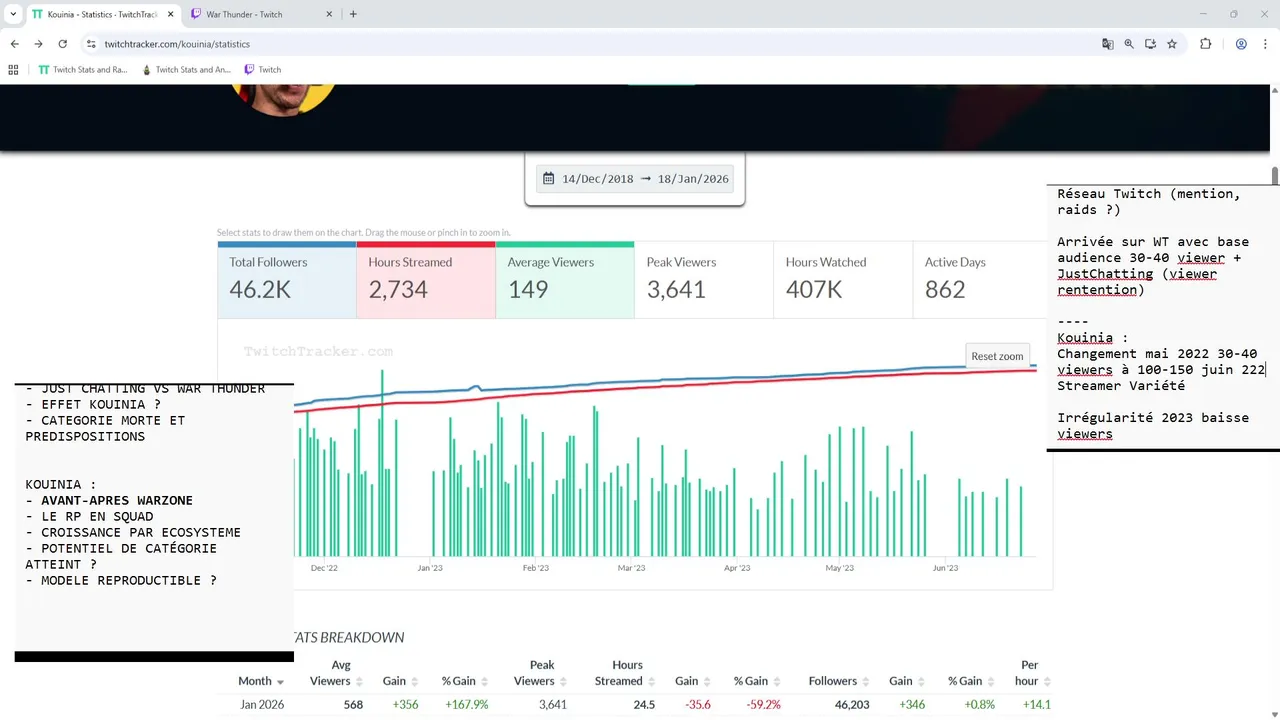Toggle Total Followers stat on chart
This screenshot has height=720, width=1280.
[x=287, y=280]
